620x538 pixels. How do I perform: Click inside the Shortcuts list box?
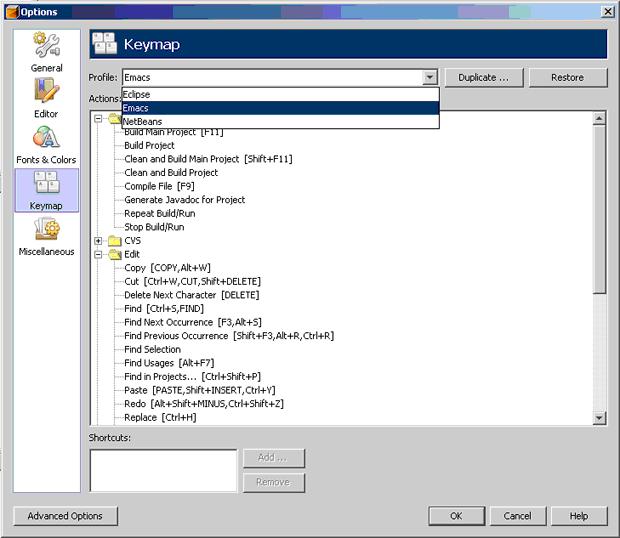pyautogui.click(x=163, y=471)
